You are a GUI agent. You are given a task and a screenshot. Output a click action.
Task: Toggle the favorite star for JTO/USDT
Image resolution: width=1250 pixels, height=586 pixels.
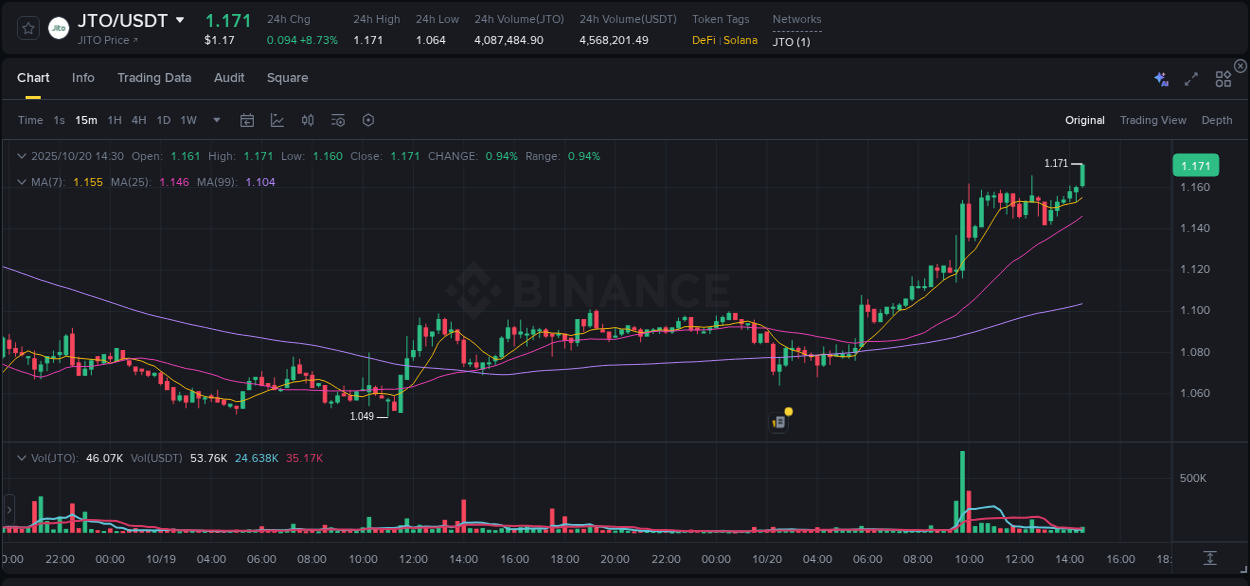(x=28, y=29)
